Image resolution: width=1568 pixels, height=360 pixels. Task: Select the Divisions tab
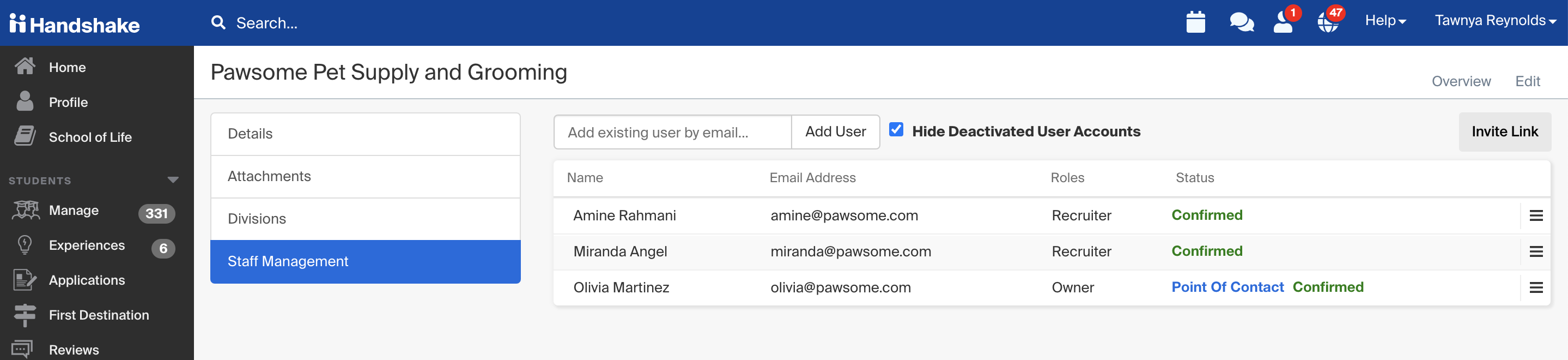coord(365,219)
